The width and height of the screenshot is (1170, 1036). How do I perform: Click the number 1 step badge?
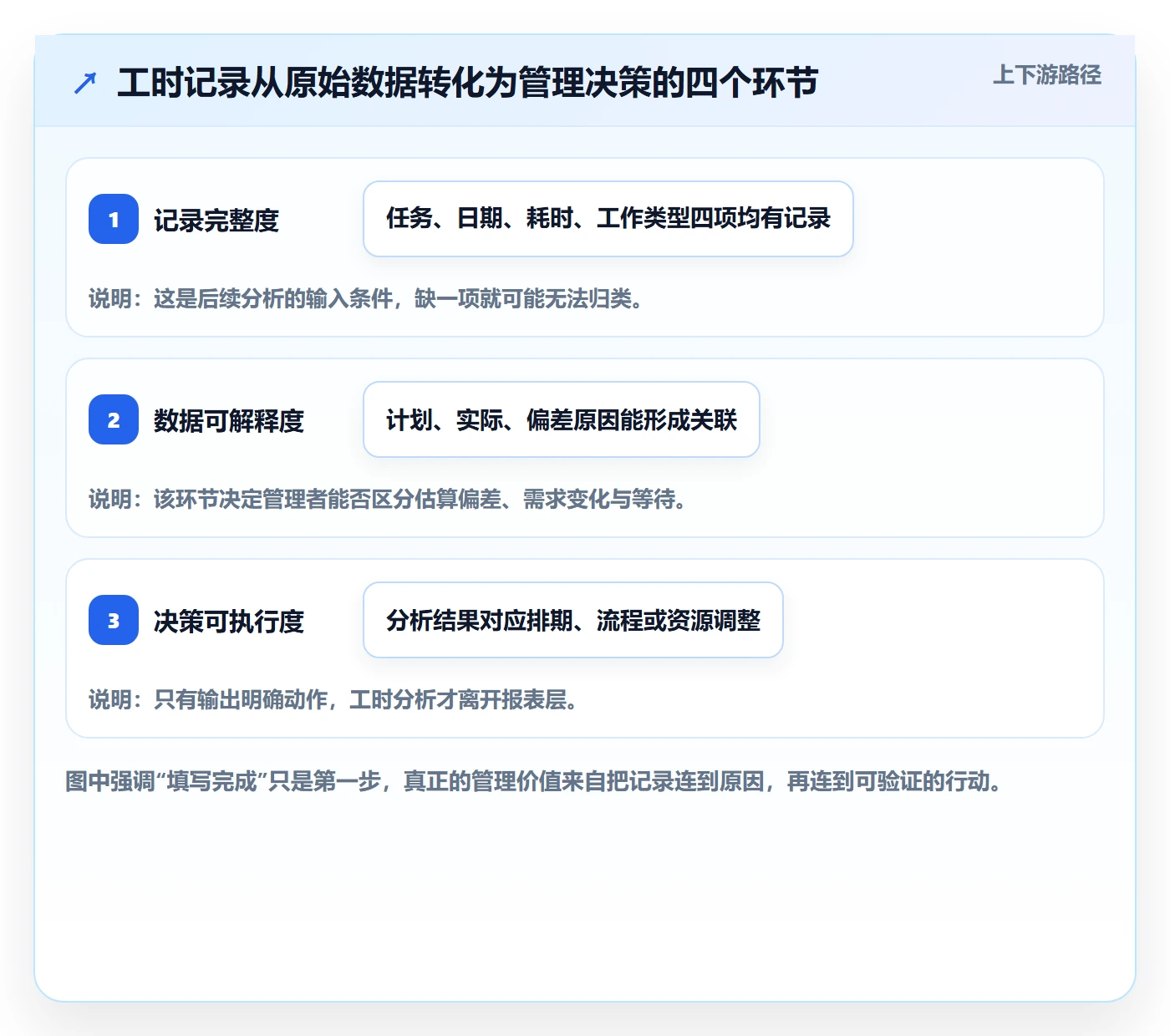114,219
